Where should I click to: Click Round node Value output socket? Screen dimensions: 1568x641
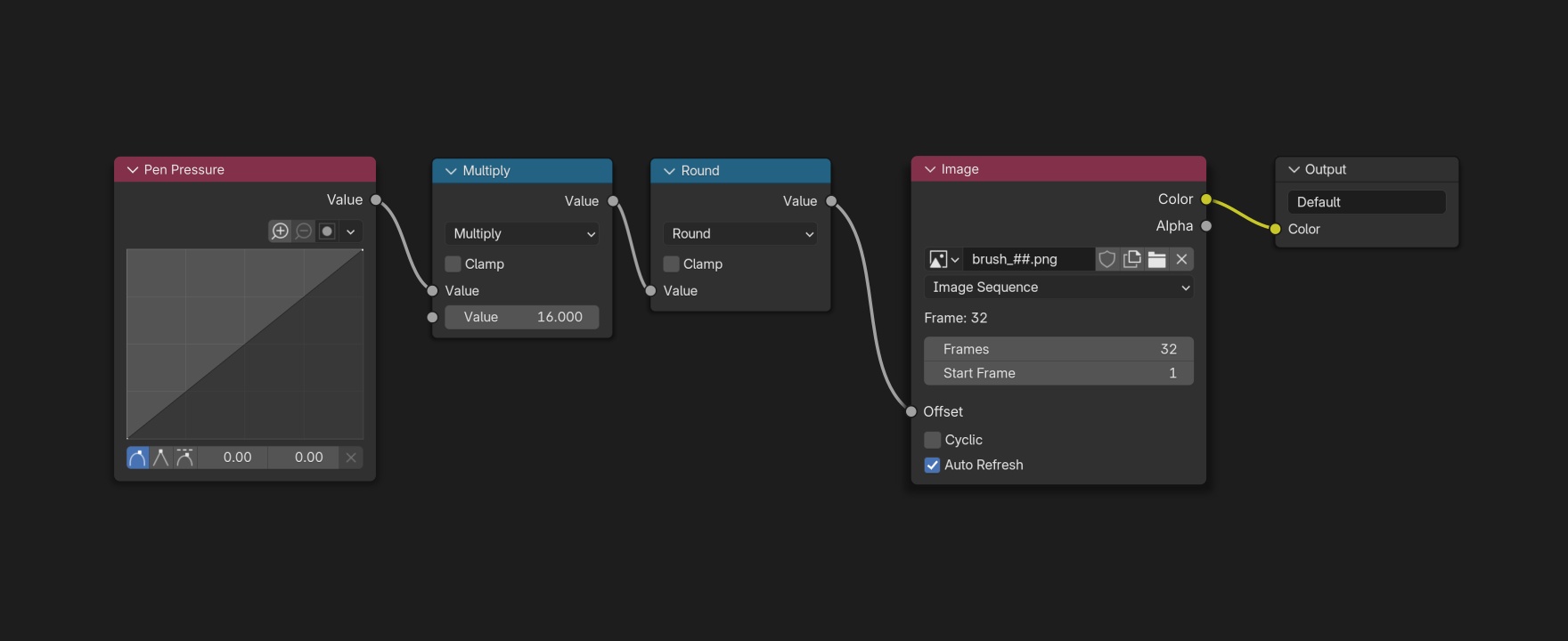[831, 201]
